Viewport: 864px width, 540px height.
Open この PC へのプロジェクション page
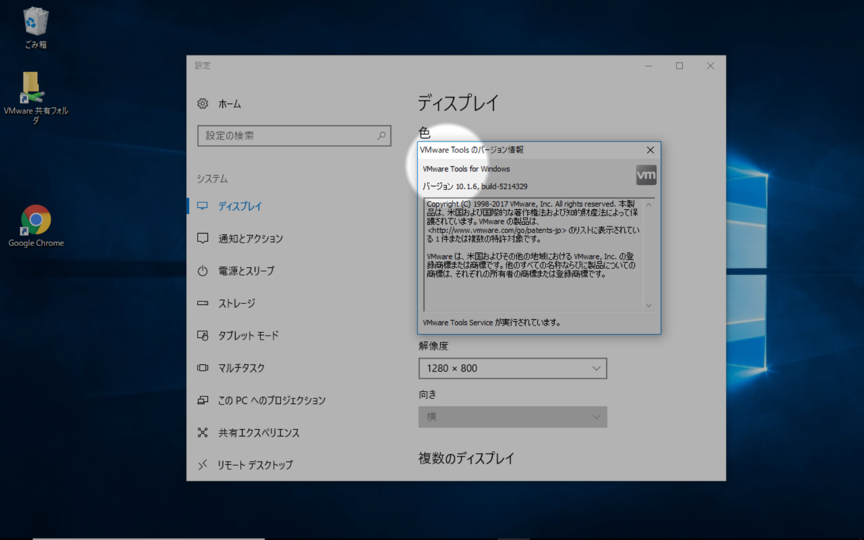pos(272,401)
